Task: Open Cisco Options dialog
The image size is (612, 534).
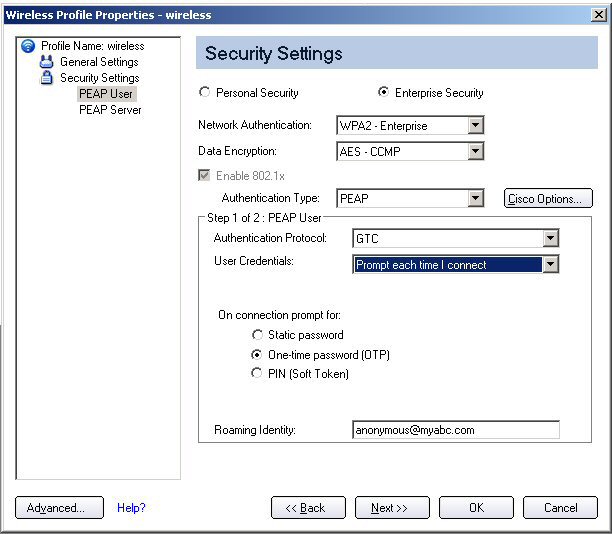Action: pos(548,198)
